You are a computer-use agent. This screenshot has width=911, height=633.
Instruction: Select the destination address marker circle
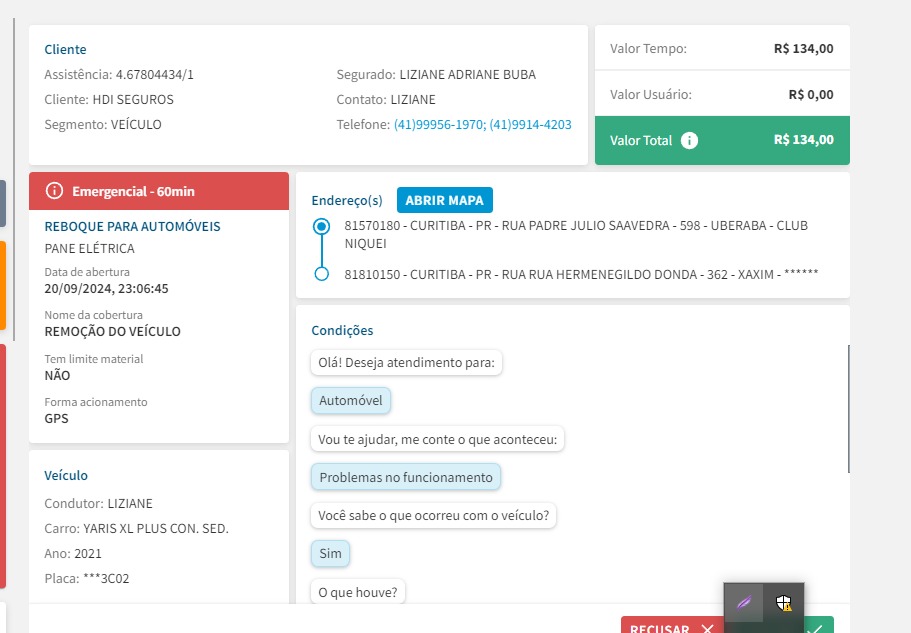321,274
